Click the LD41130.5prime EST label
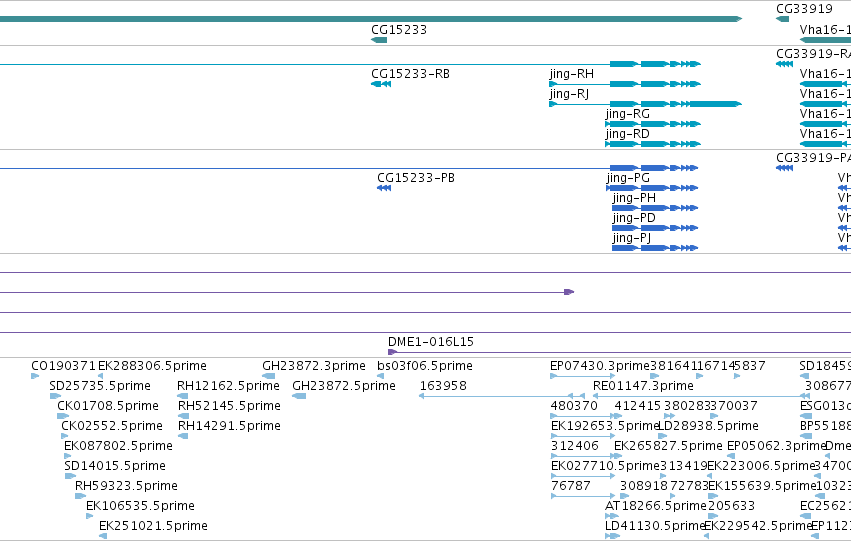The height and width of the screenshot is (541, 851). (x=655, y=526)
